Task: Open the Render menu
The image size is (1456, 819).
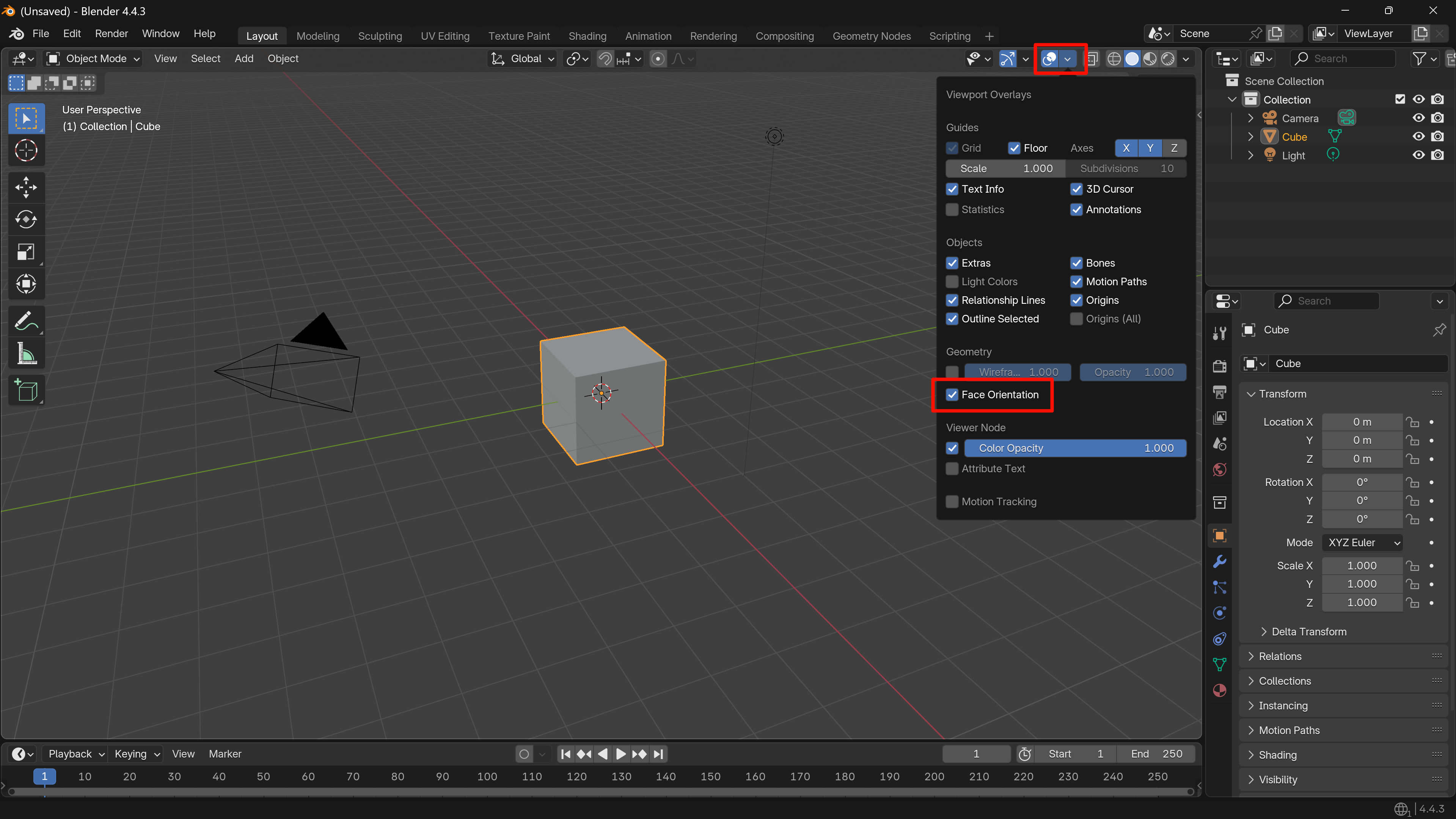Action: point(112,34)
